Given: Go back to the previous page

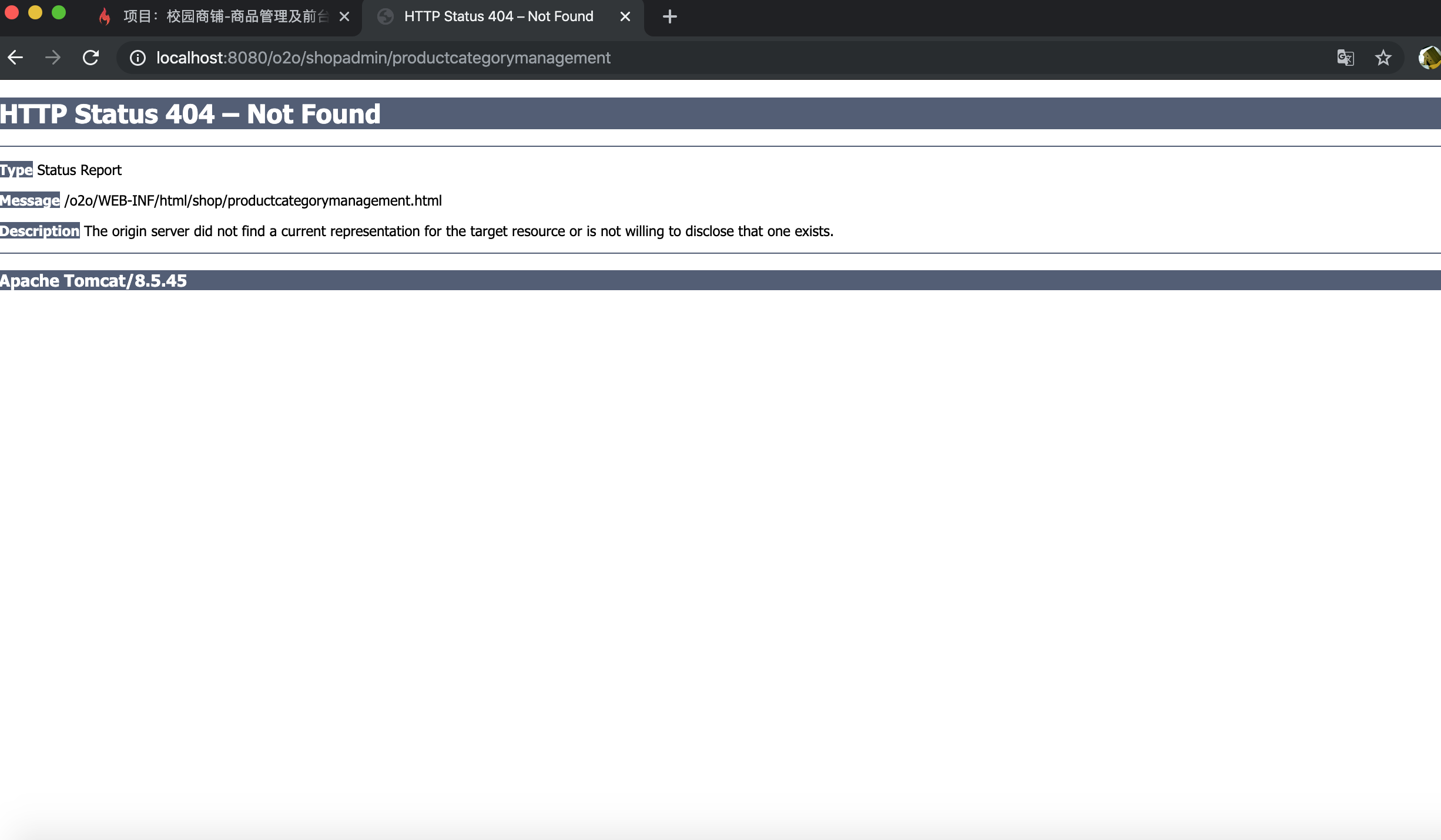Looking at the screenshot, I should pos(15,58).
